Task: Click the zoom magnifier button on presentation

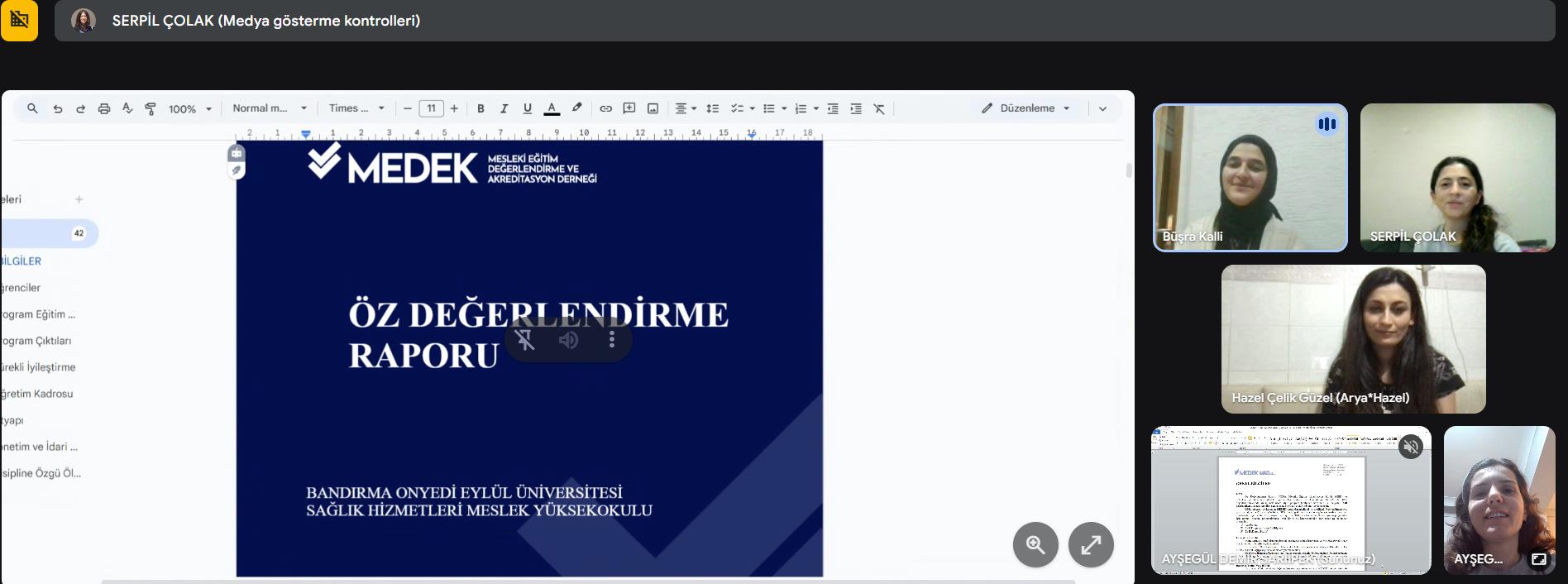Action: (x=1035, y=544)
